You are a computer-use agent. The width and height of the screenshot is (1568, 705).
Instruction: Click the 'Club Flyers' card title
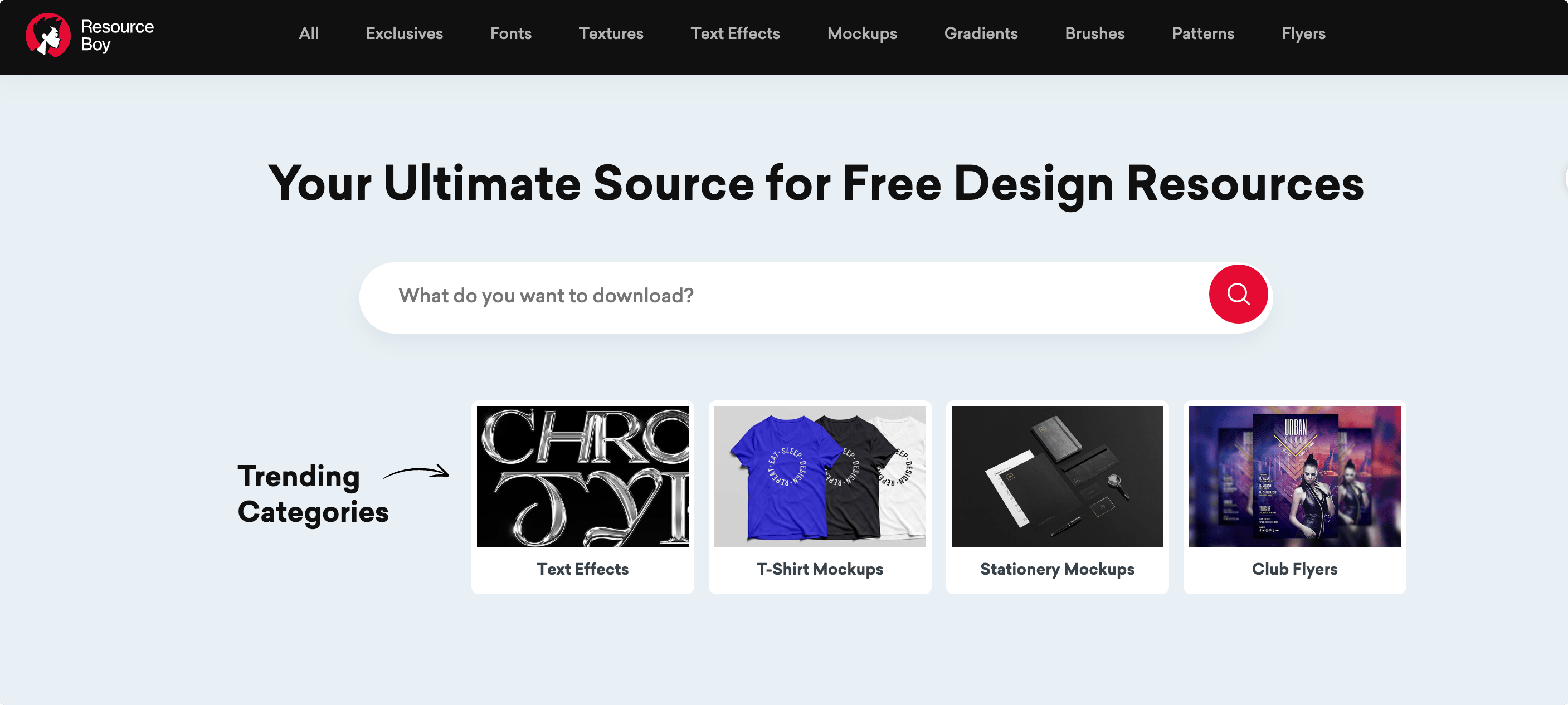[x=1294, y=569]
